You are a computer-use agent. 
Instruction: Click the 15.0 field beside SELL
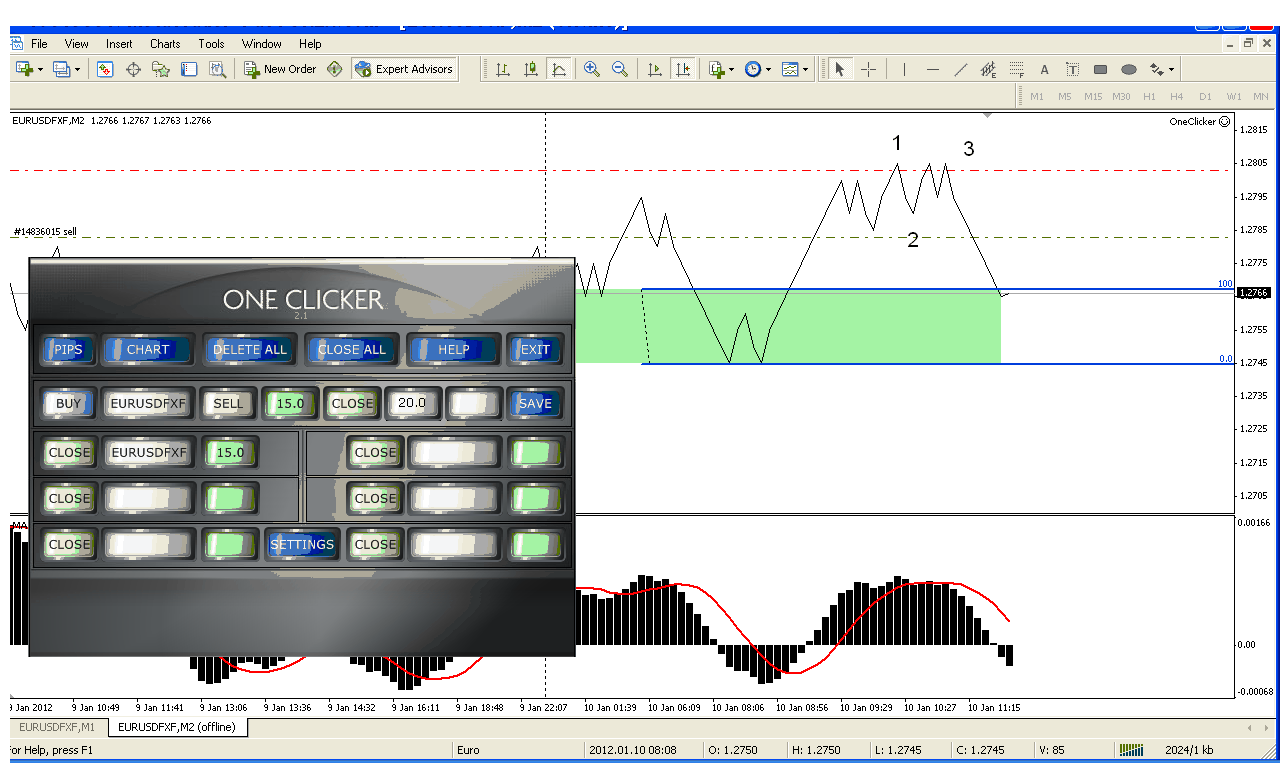(290, 404)
